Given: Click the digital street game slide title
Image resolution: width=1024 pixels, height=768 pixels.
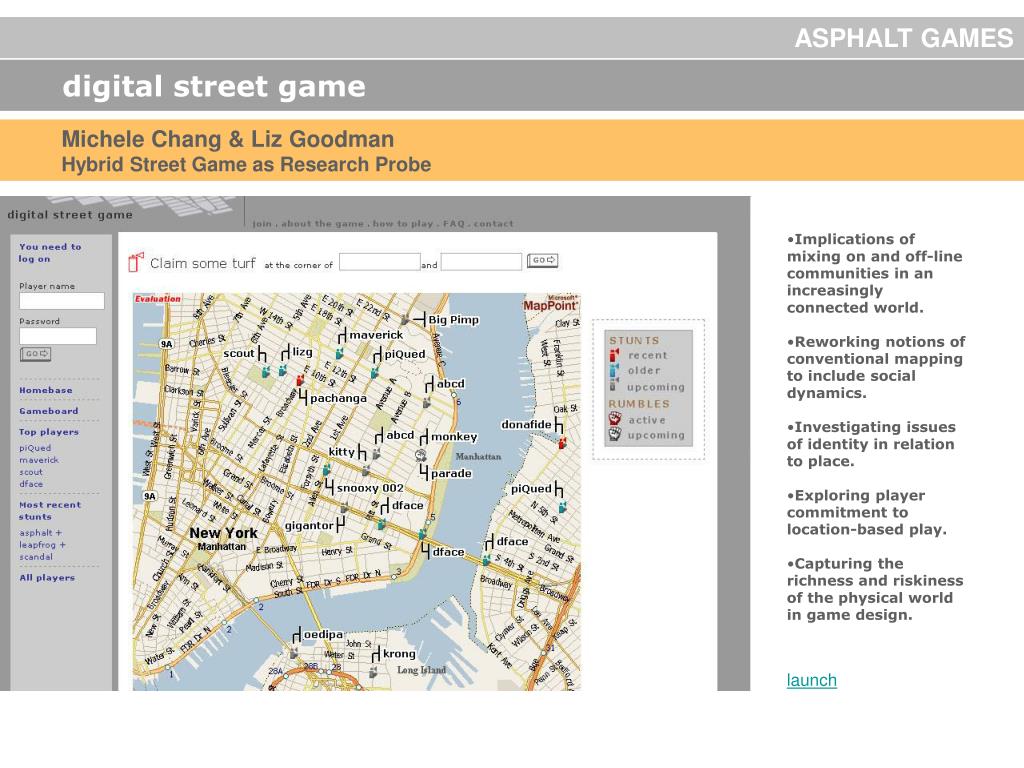Looking at the screenshot, I should pyautogui.click(x=214, y=86).
